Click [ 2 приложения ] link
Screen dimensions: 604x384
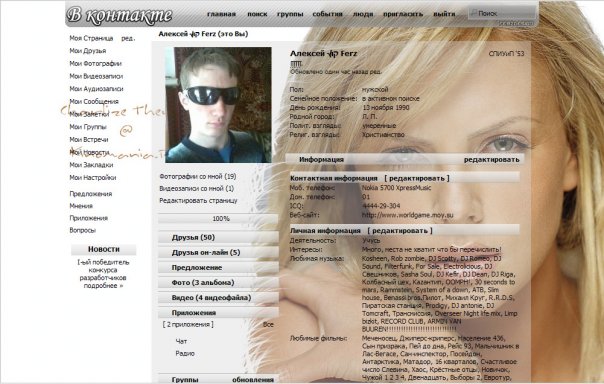(188, 324)
